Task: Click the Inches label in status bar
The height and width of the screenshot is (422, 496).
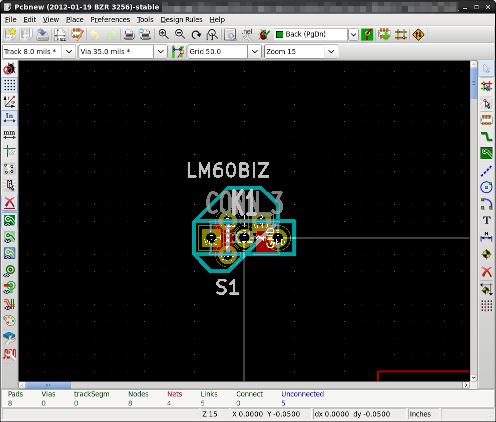Action: pos(420,414)
